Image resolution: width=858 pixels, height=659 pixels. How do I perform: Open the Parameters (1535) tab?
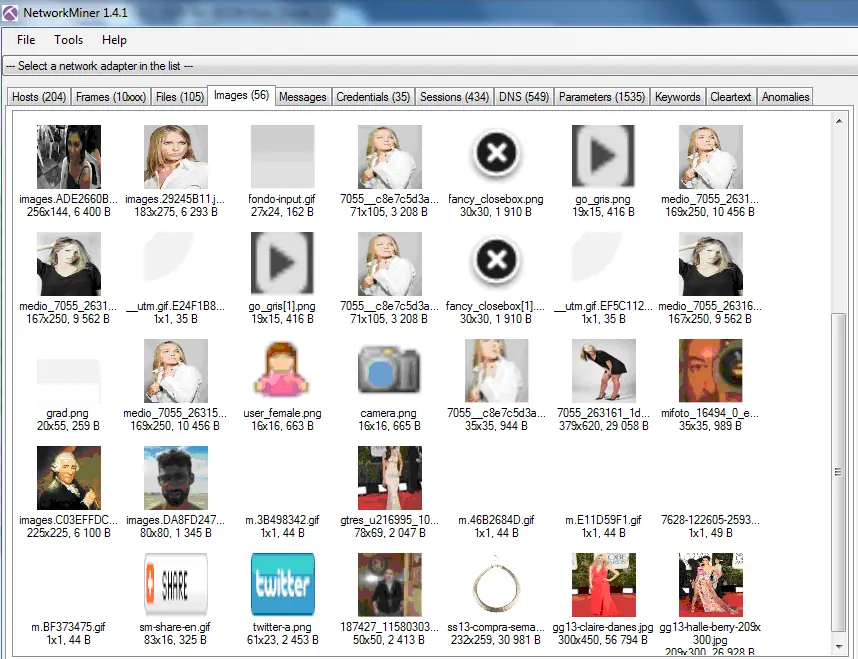(x=602, y=97)
